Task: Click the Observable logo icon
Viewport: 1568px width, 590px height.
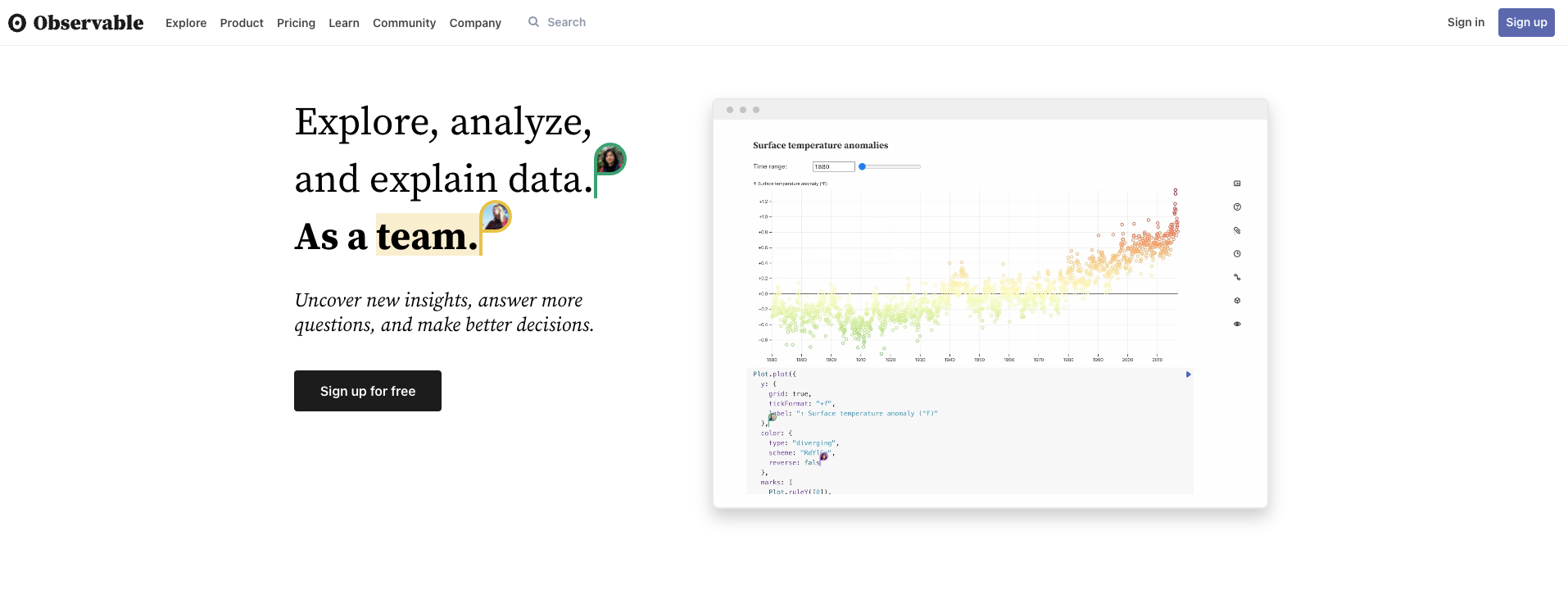Action: coord(18,22)
